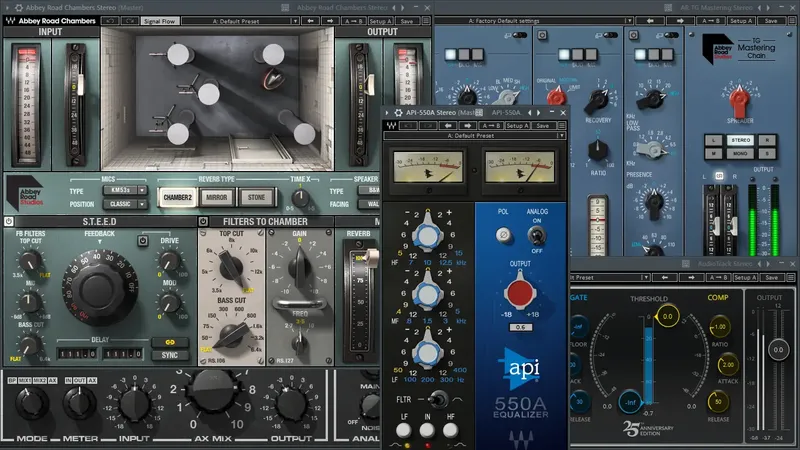Select STEREO mode in TG Mastering Chain
Viewport: 800px width, 450px height.
tap(740, 140)
